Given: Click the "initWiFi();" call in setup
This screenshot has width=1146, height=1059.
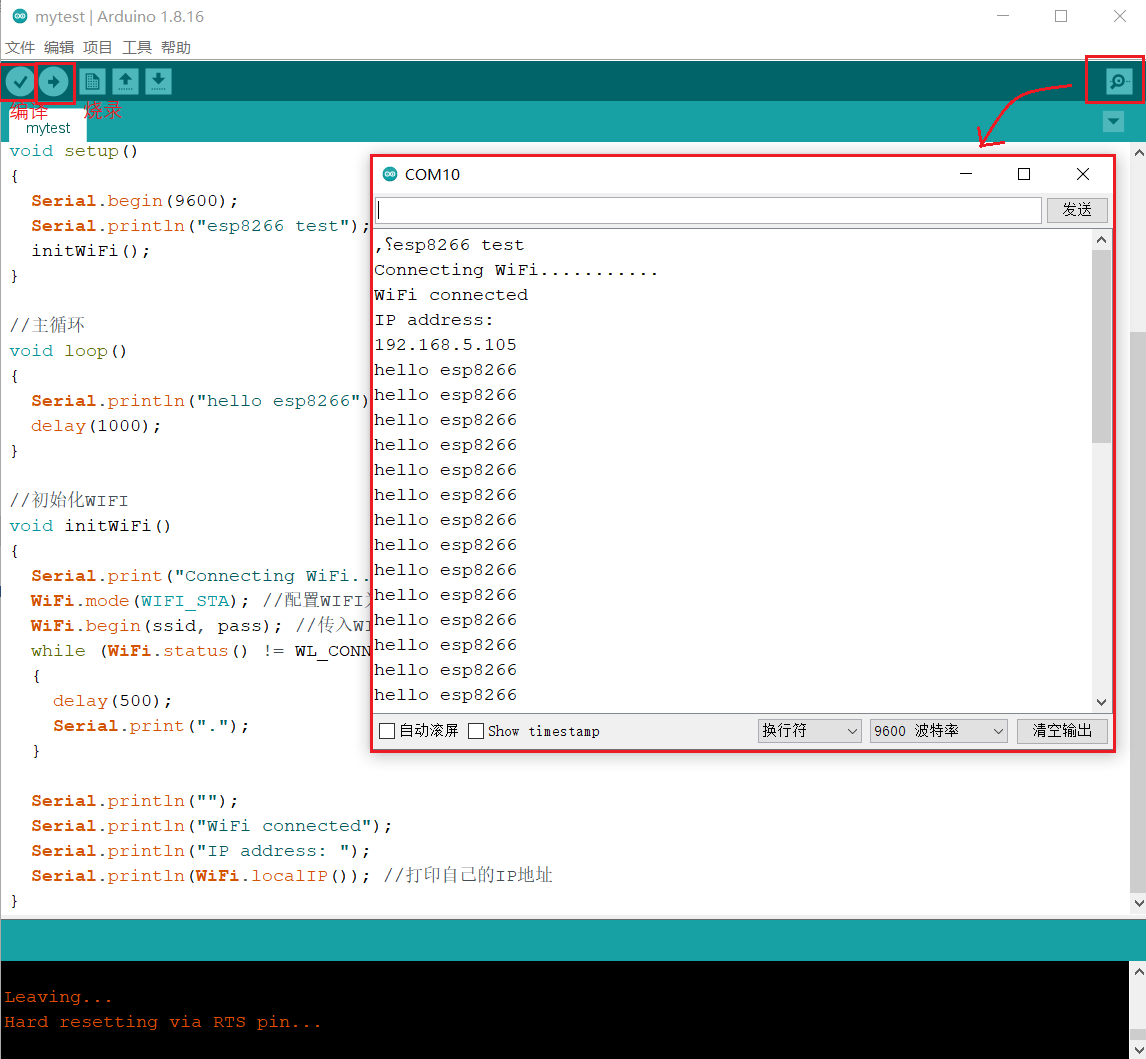Looking at the screenshot, I should 91,251.
